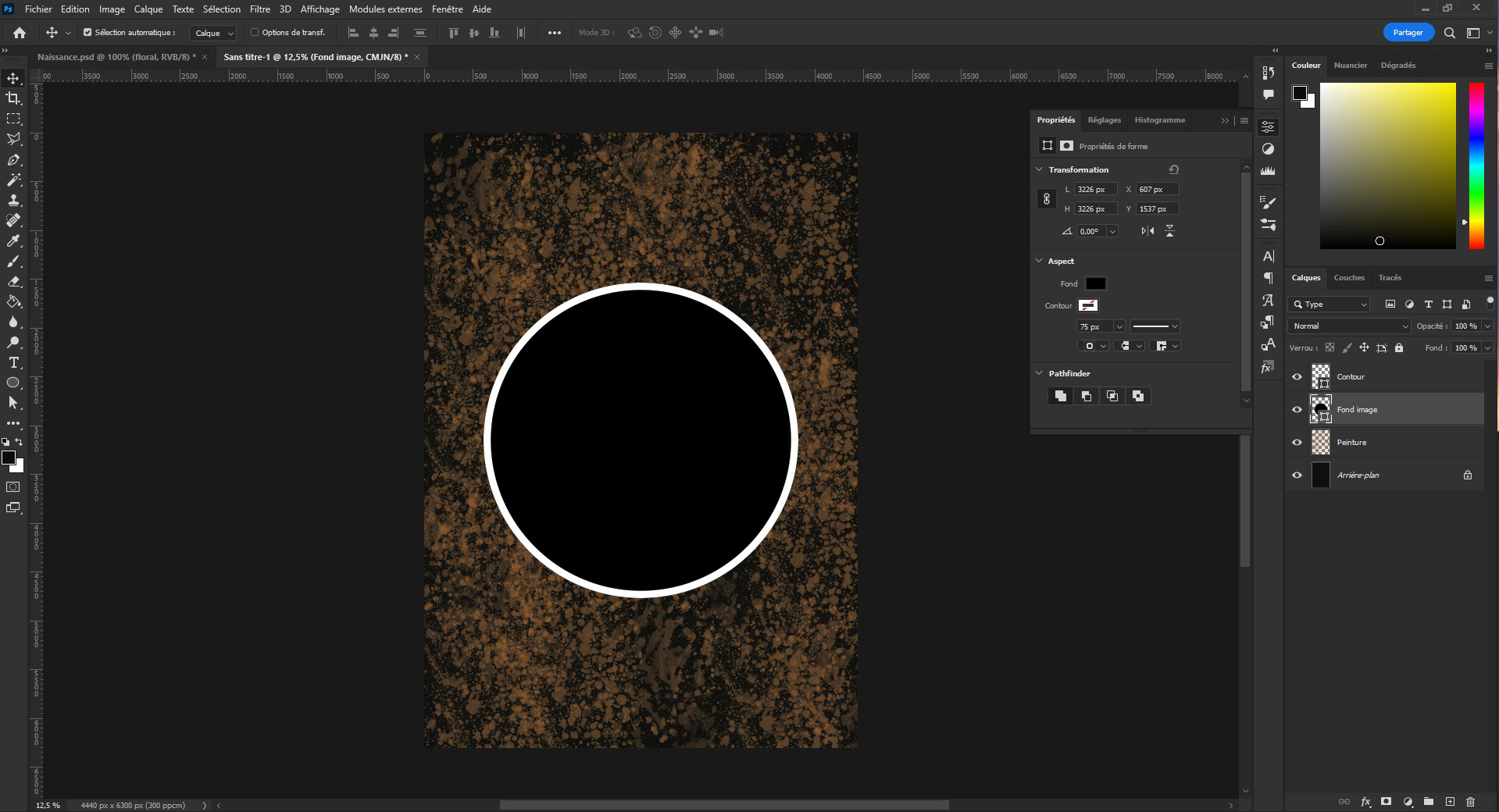Open the Calque menu

[148, 9]
